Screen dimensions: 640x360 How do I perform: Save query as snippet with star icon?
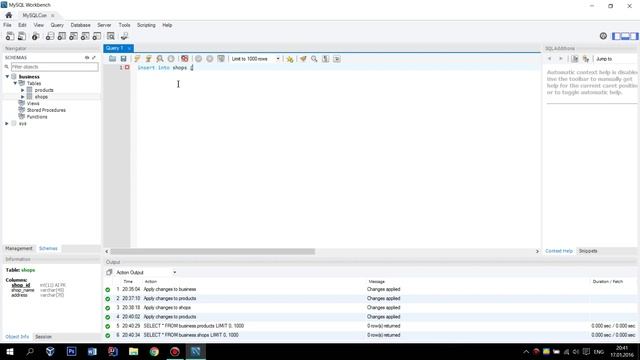(x=290, y=59)
